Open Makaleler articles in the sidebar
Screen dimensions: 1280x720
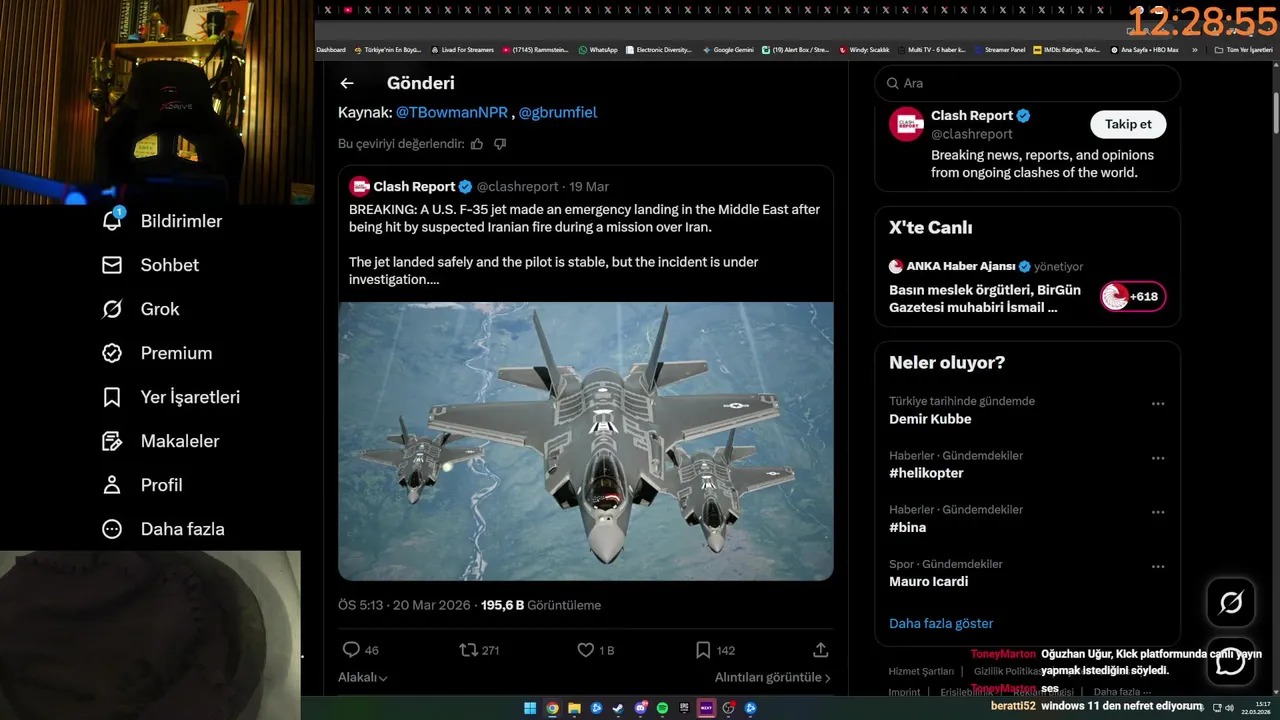160,441
